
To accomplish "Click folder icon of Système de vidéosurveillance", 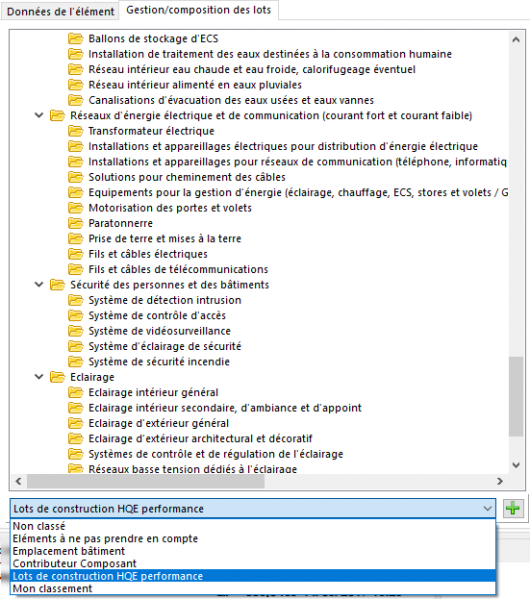I will 76,331.
